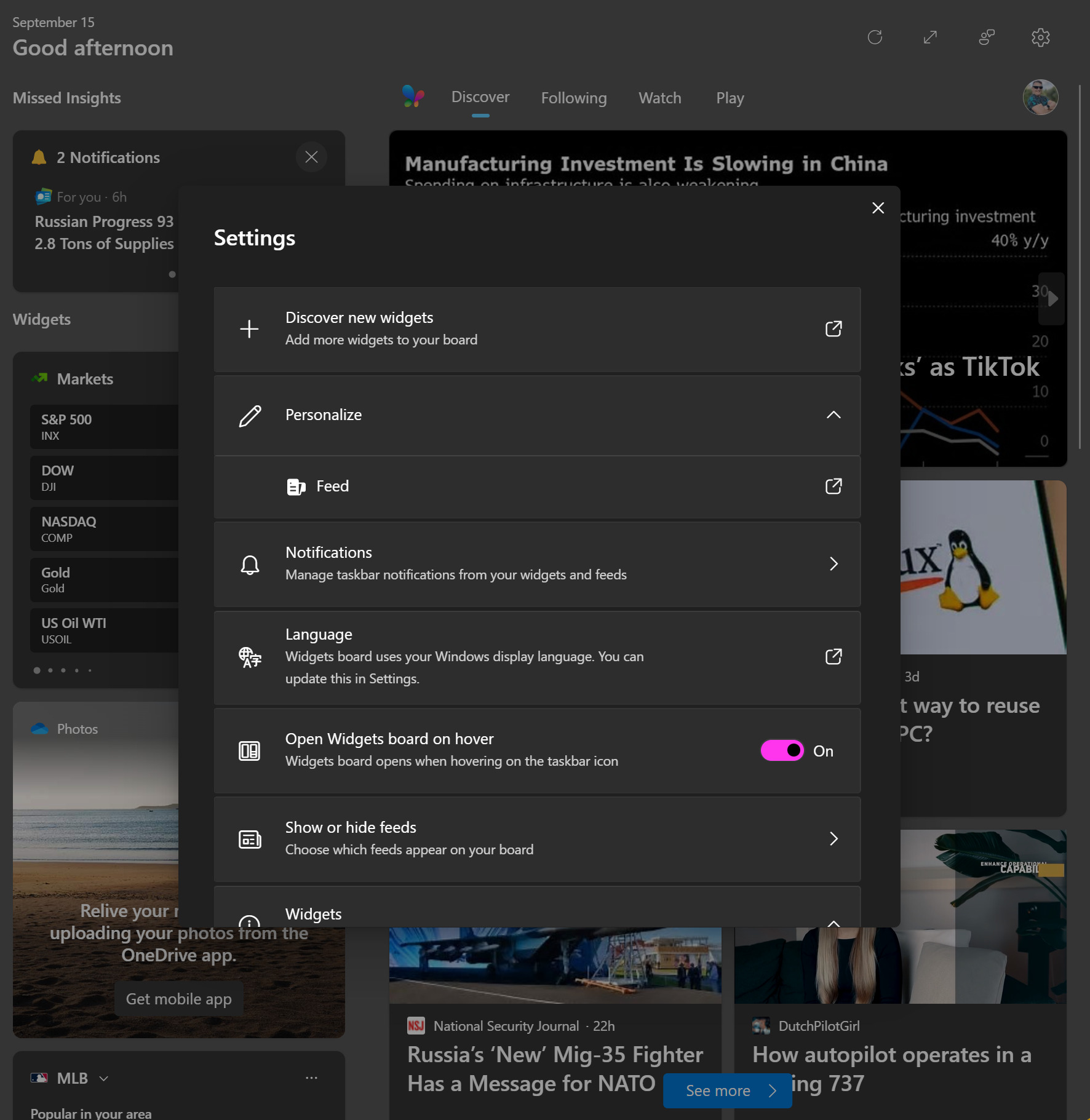Viewport: 1090px width, 1120px height.
Task: Collapse the Personalize section
Action: coord(833,415)
